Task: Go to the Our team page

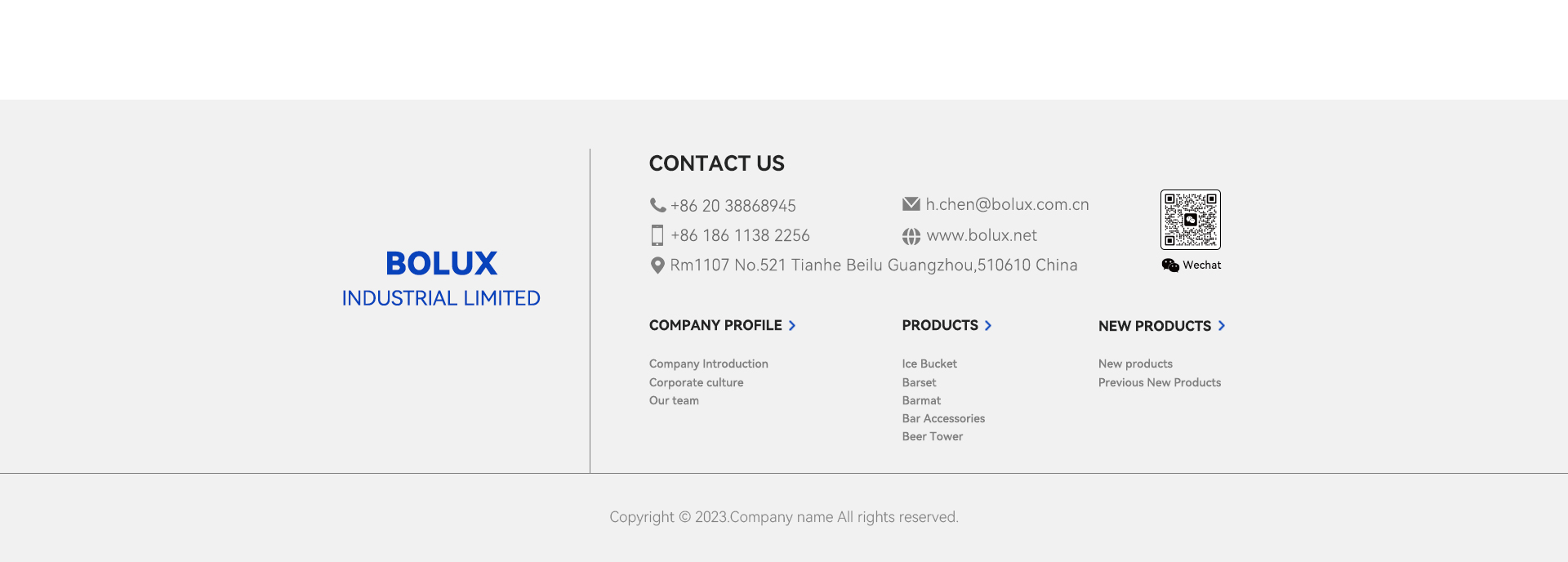Action: click(x=674, y=400)
